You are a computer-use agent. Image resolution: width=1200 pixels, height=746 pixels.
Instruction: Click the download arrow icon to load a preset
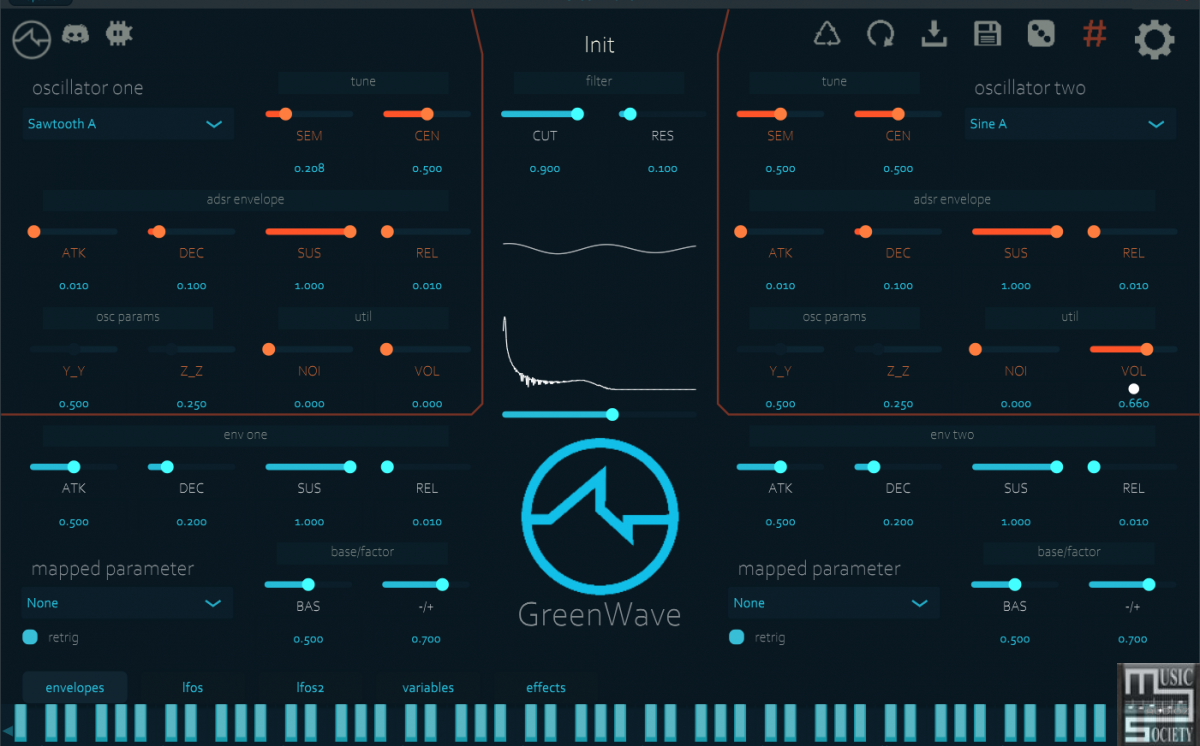(x=934, y=35)
